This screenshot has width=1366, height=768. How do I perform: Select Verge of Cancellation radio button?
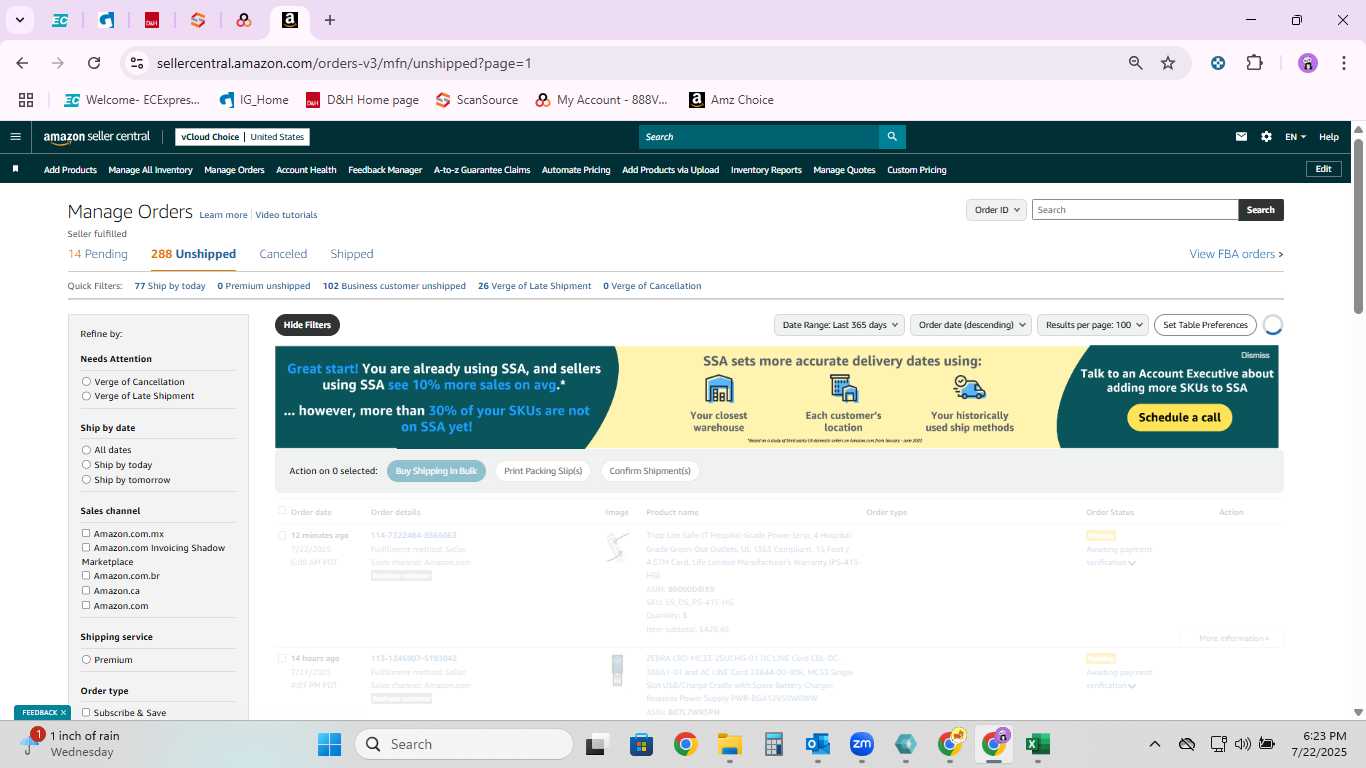pyautogui.click(x=86, y=381)
